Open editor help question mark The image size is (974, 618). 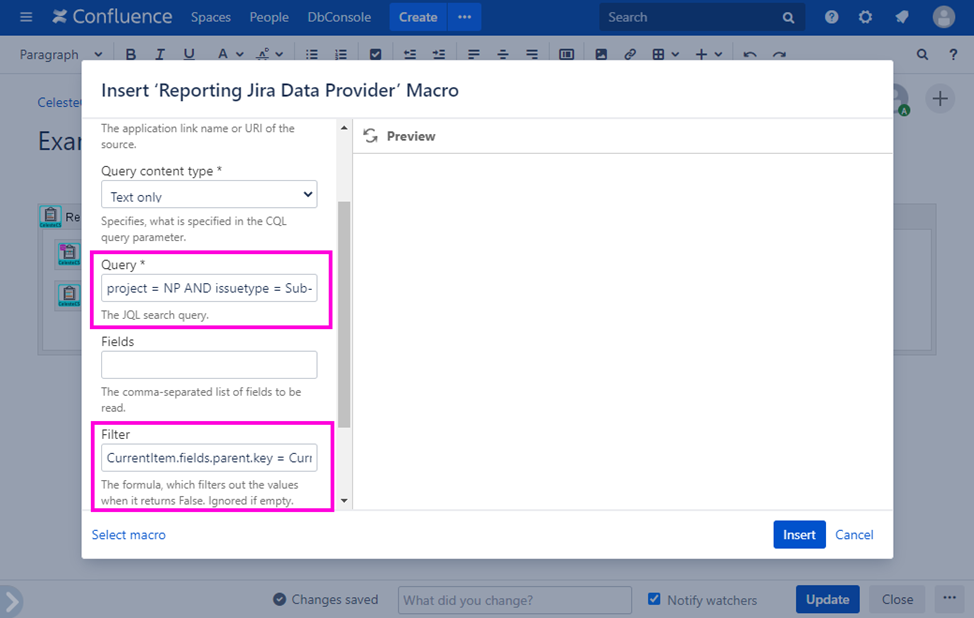point(953,55)
